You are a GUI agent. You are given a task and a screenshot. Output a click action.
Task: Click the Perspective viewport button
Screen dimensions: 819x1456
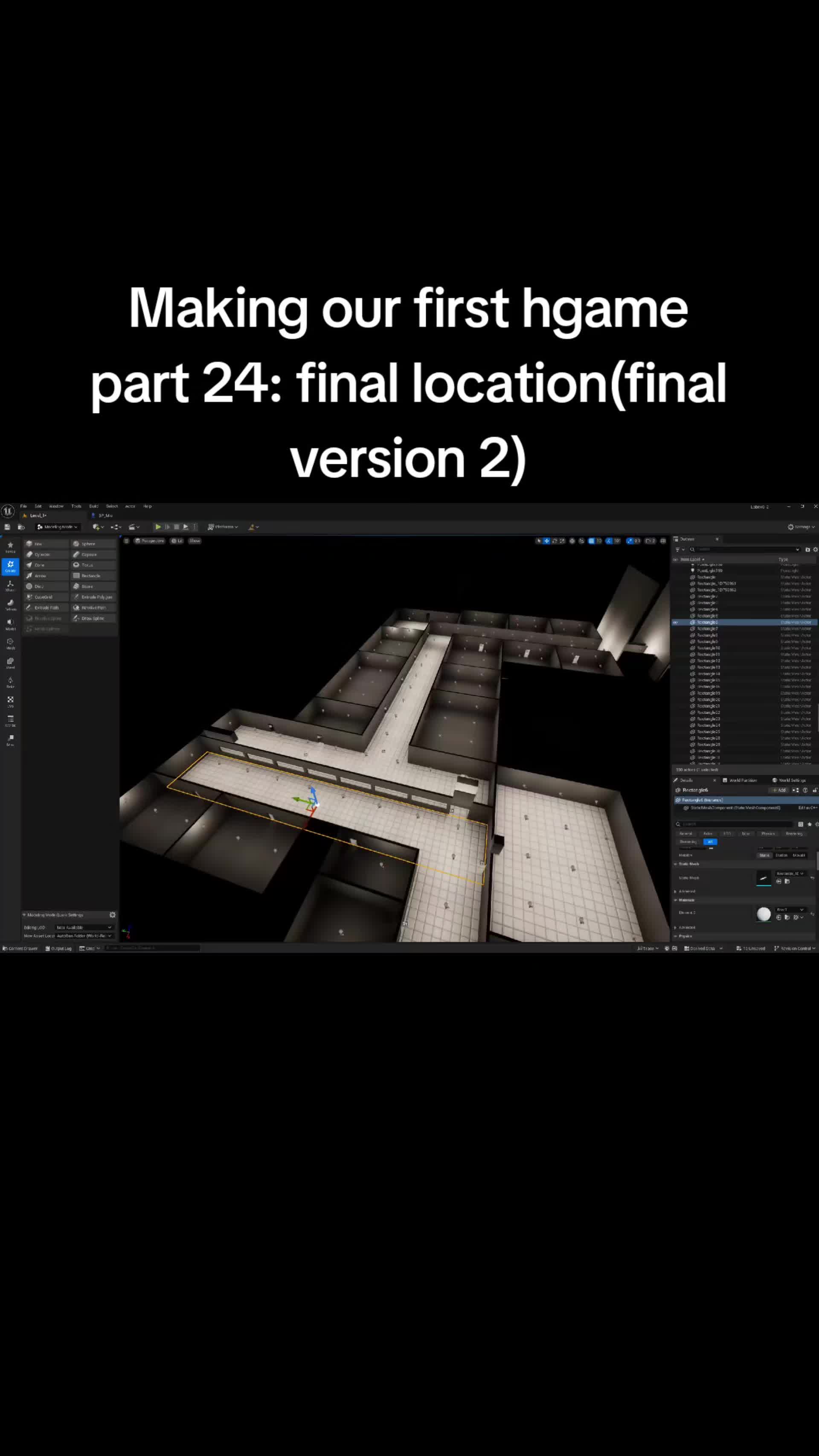click(150, 541)
